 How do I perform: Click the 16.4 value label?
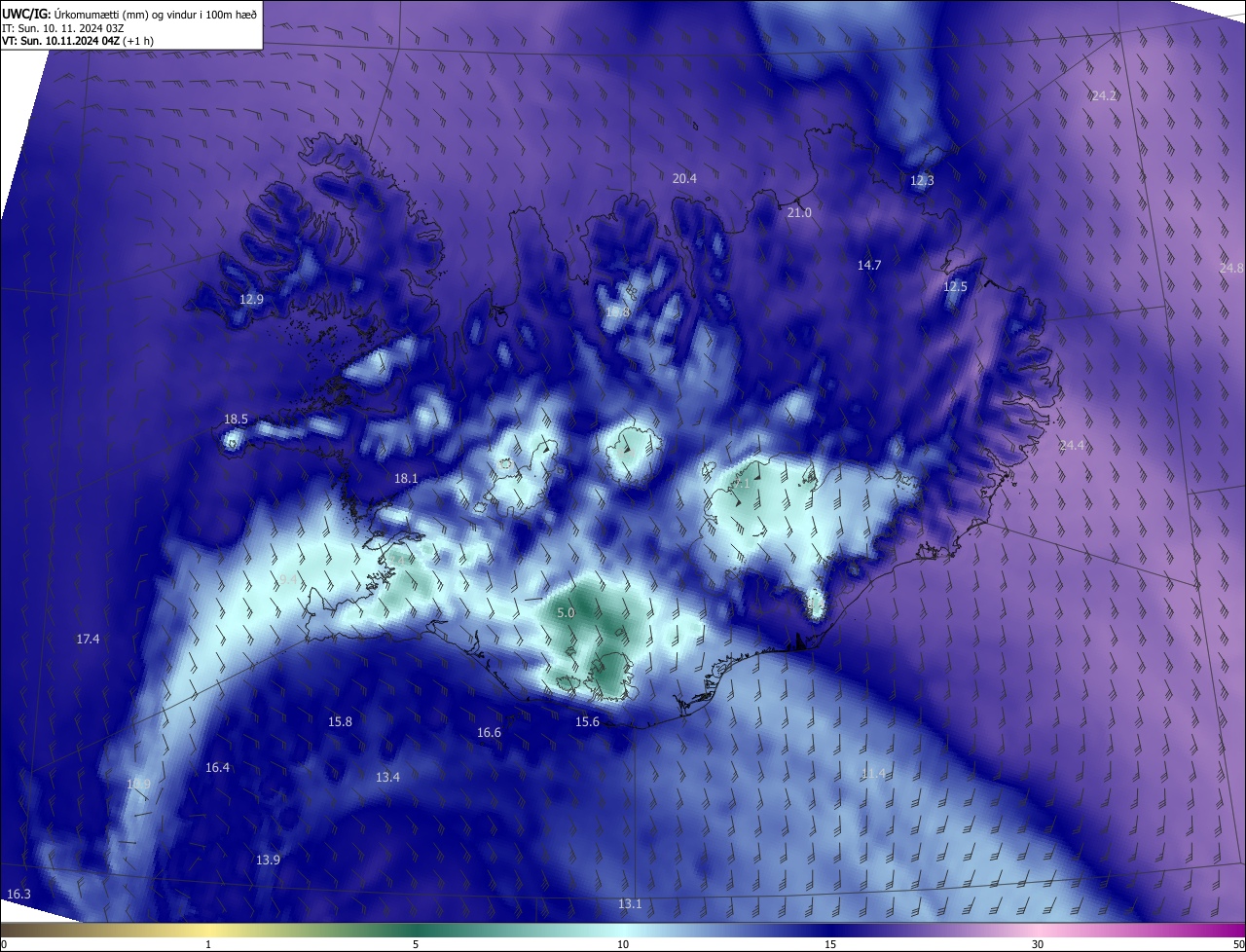pyautogui.click(x=217, y=767)
